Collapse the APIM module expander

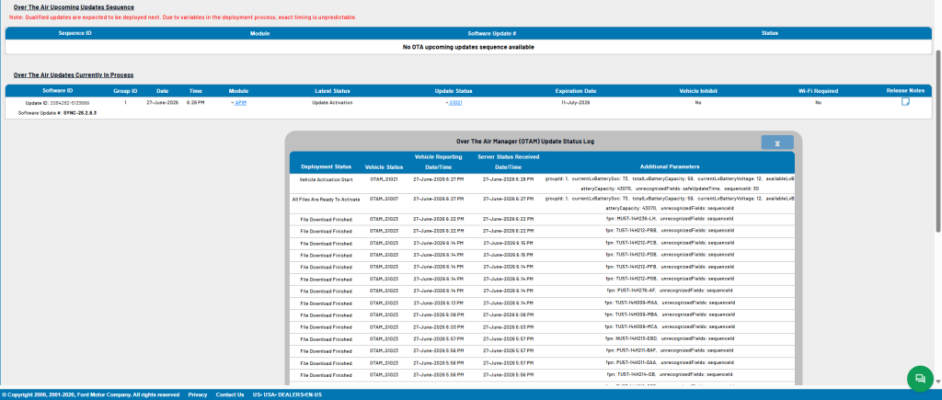click(x=232, y=103)
